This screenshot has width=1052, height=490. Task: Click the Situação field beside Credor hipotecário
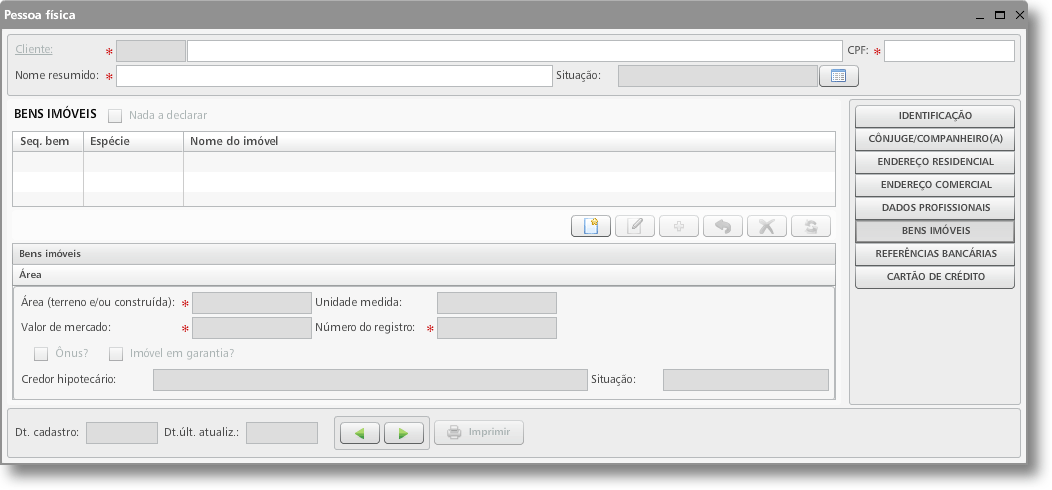746,380
